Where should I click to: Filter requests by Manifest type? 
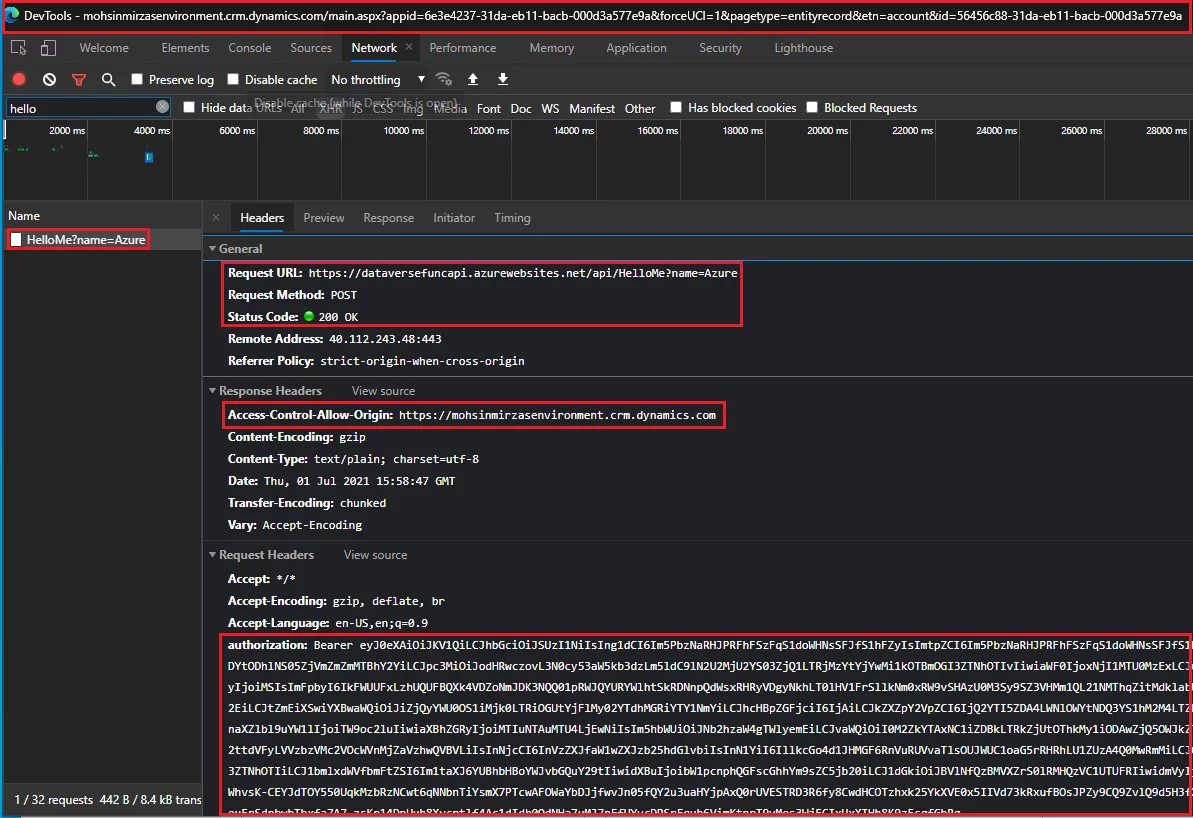click(592, 108)
